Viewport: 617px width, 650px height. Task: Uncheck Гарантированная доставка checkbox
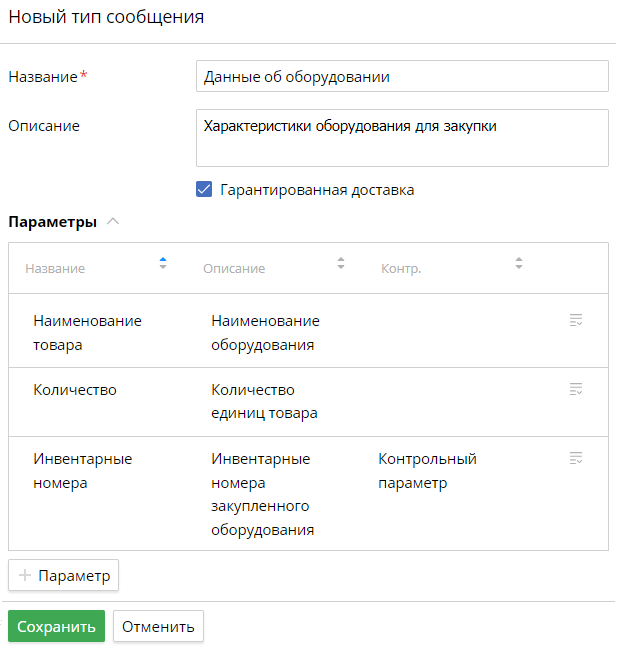point(204,189)
